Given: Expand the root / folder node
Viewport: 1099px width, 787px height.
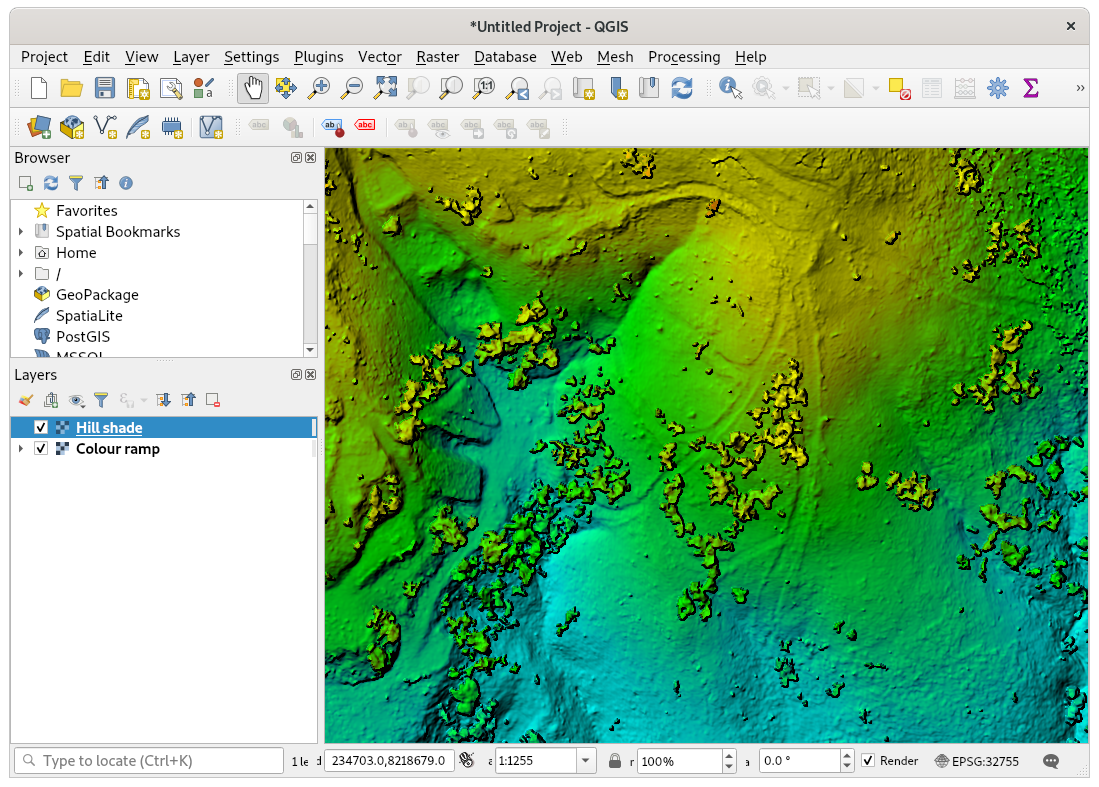Looking at the screenshot, I should (20, 273).
